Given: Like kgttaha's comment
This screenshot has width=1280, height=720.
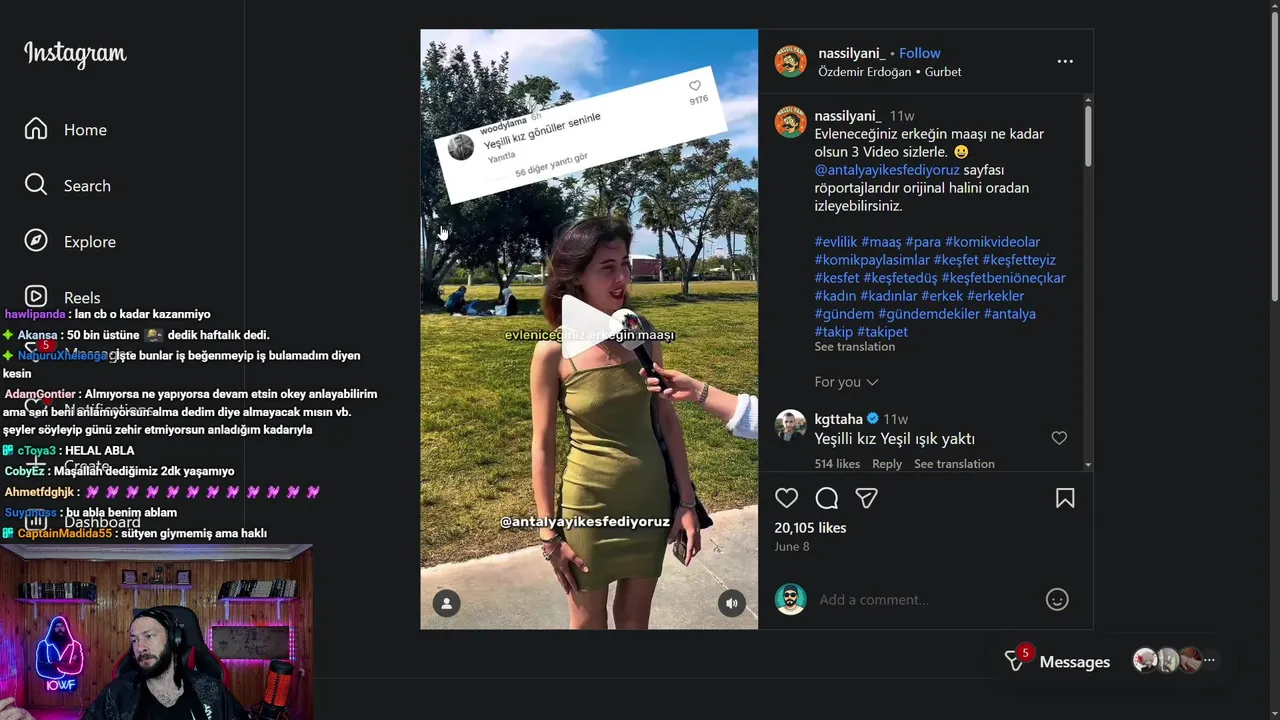Looking at the screenshot, I should click(x=1059, y=438).
